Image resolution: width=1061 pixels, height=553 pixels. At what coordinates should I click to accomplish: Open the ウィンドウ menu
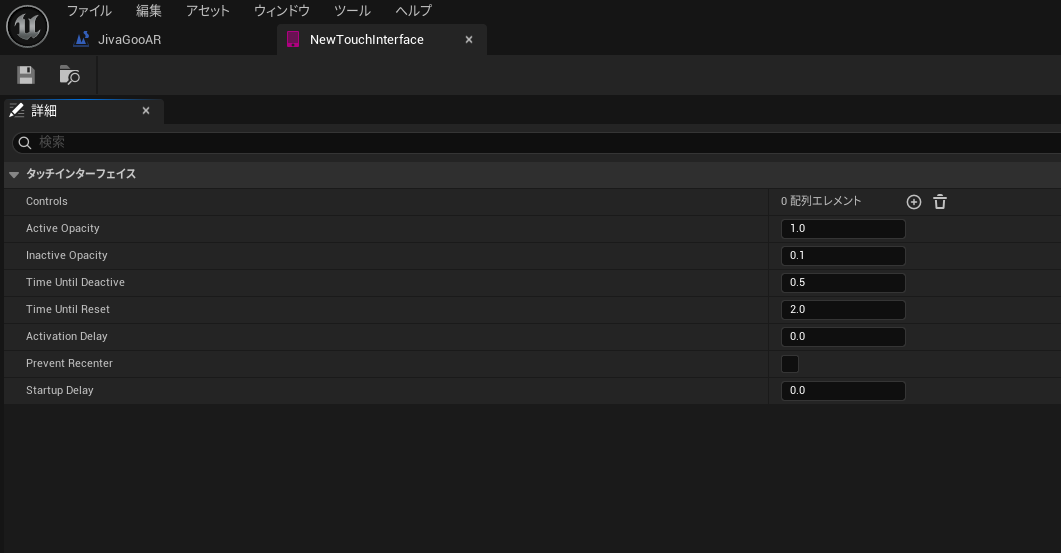(281, 11)
